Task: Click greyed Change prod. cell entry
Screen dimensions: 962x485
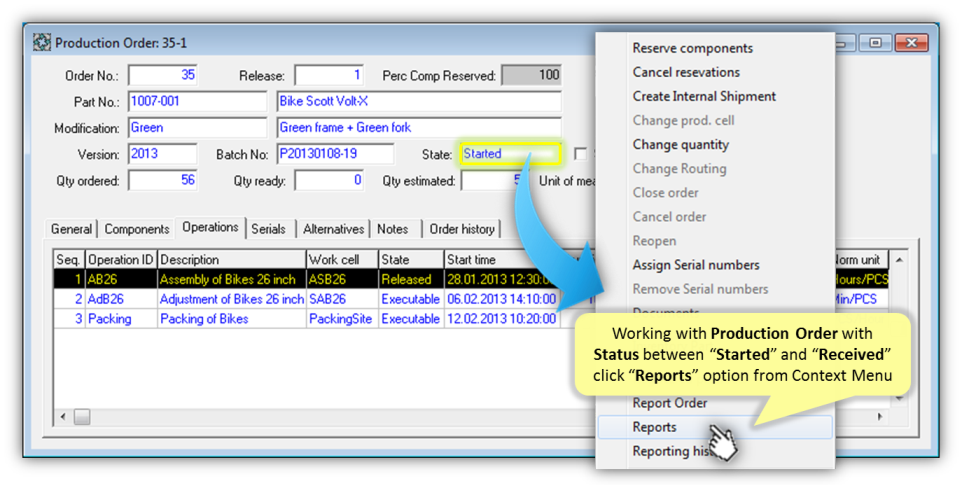Action: 683,120
